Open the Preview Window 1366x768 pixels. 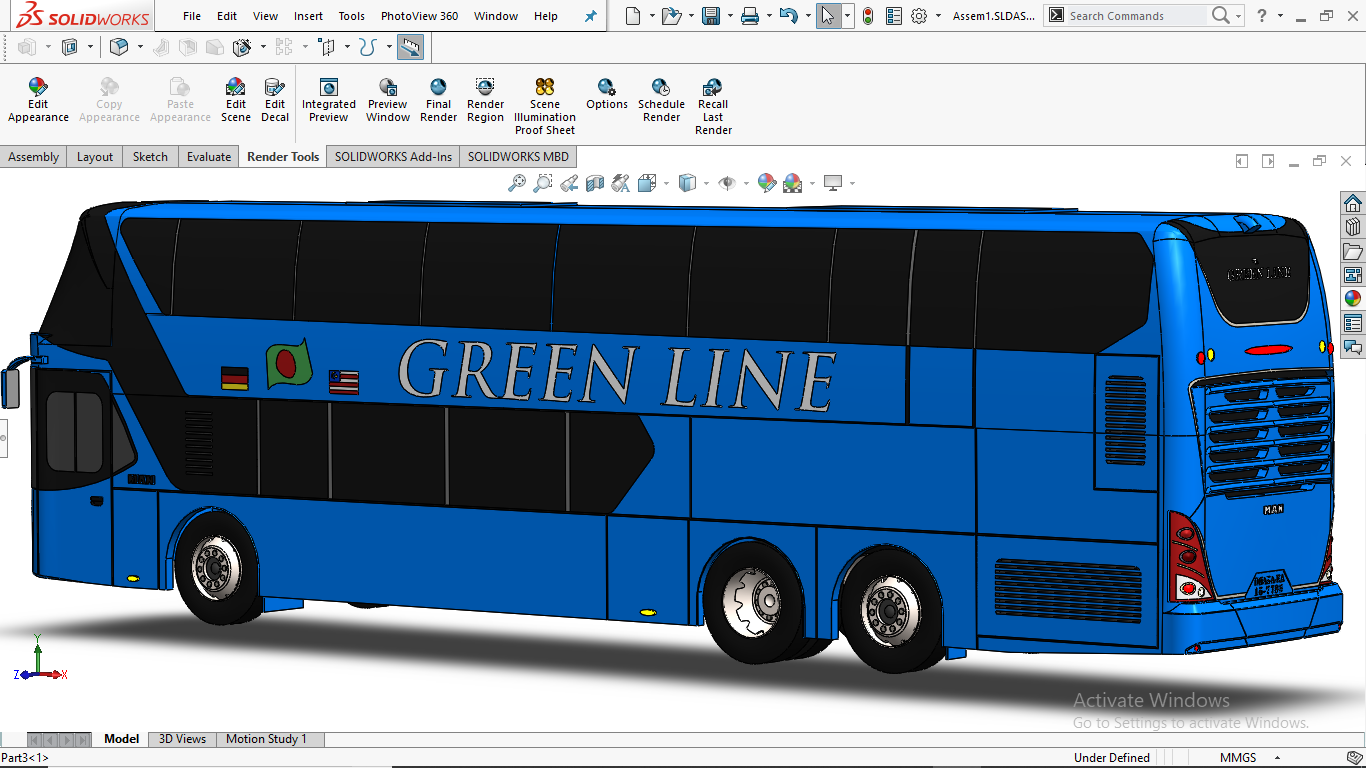point(388,100)
